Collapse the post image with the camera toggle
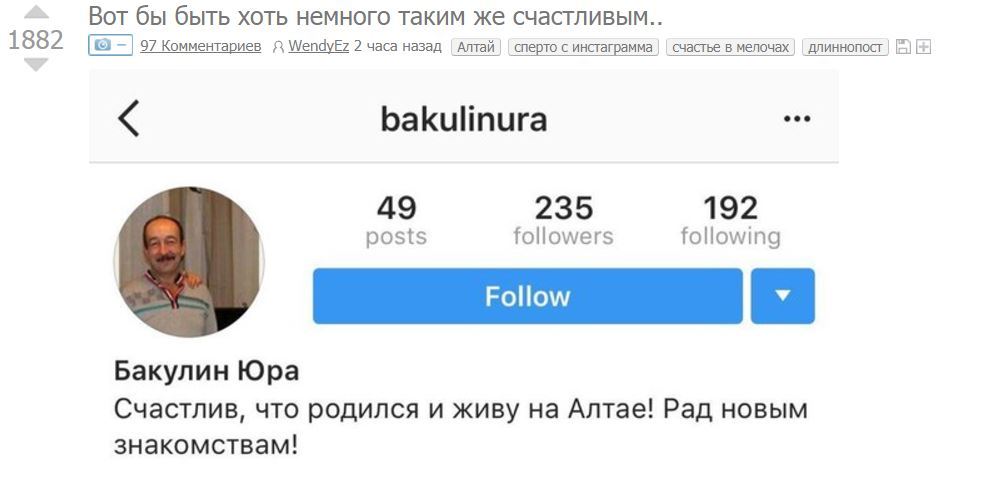Viewport: 999px width, 490px height. pyautogui.click(x=110, y=46)
